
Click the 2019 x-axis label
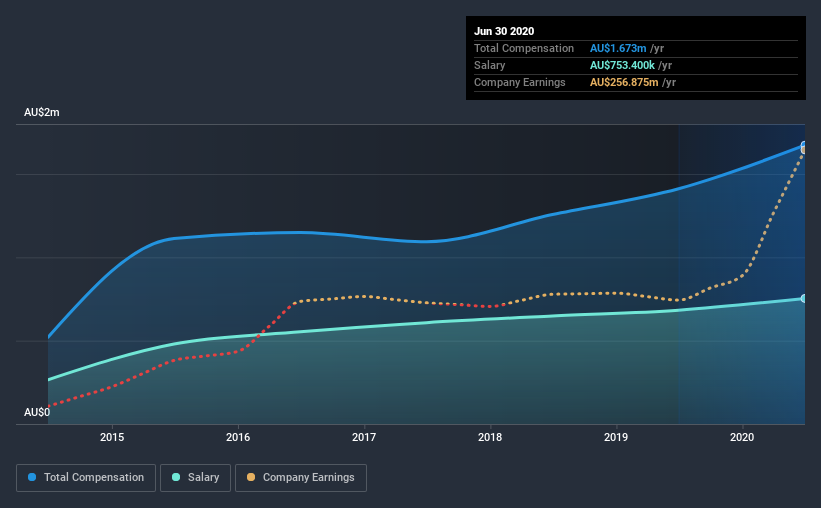[x=616, y=437]
